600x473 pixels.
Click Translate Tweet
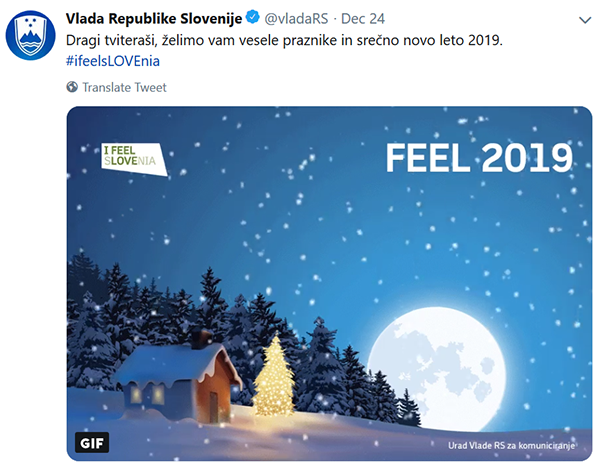click(x=125, y=87)
